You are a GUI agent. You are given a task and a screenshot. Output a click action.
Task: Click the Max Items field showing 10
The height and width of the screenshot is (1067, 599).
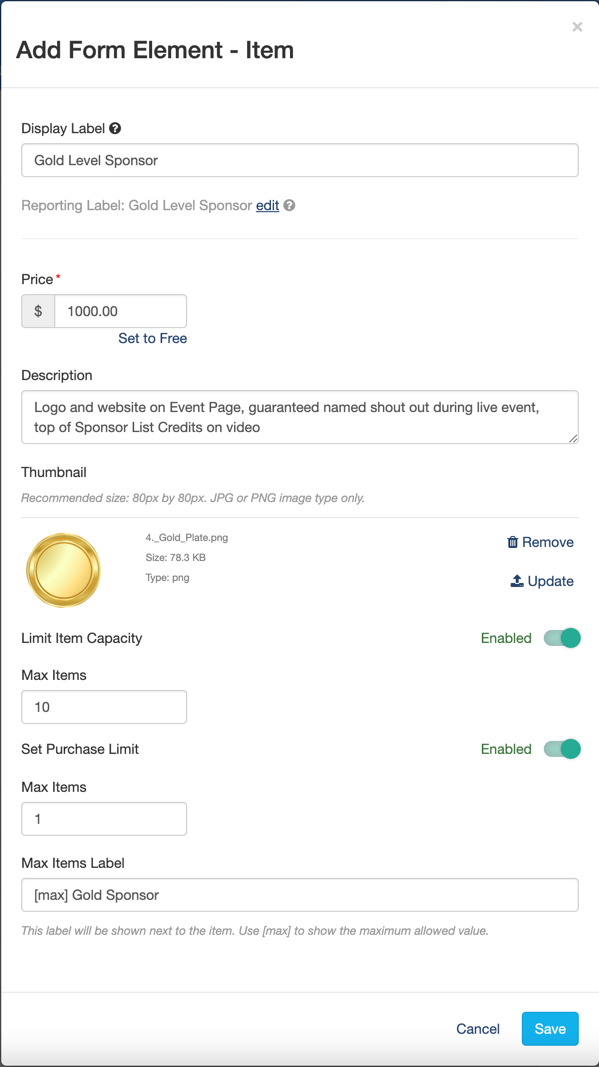(104, 707)
